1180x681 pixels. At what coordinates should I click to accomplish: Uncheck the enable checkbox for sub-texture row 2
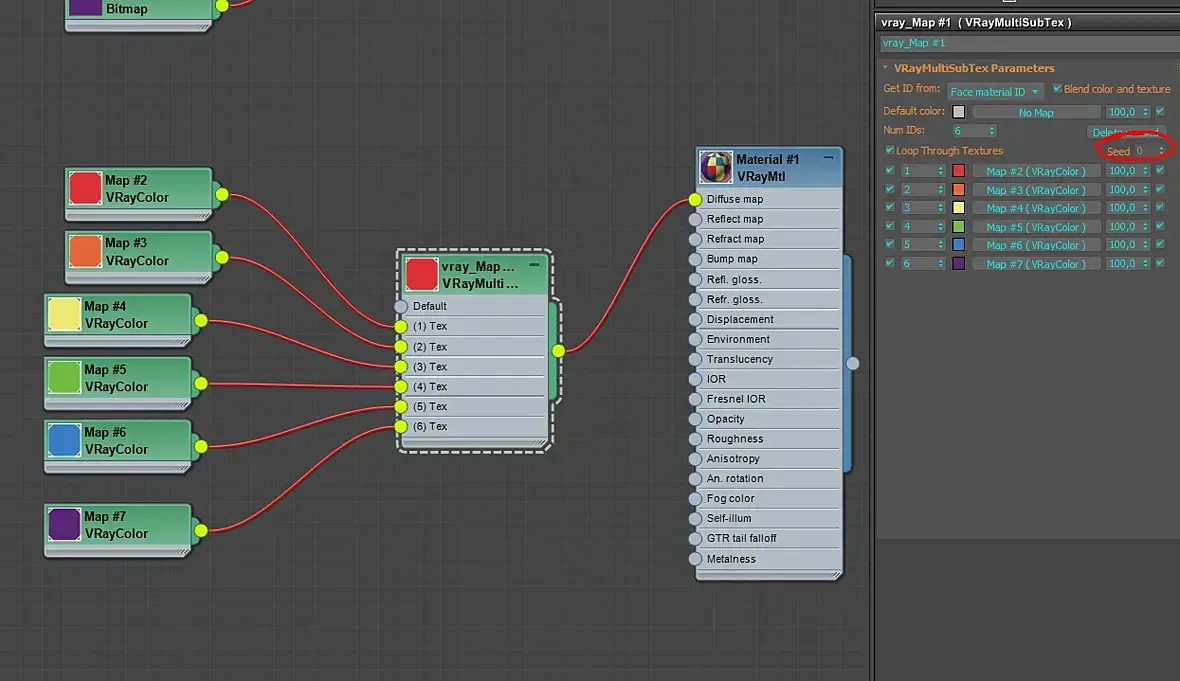click(x=890, y=189)
